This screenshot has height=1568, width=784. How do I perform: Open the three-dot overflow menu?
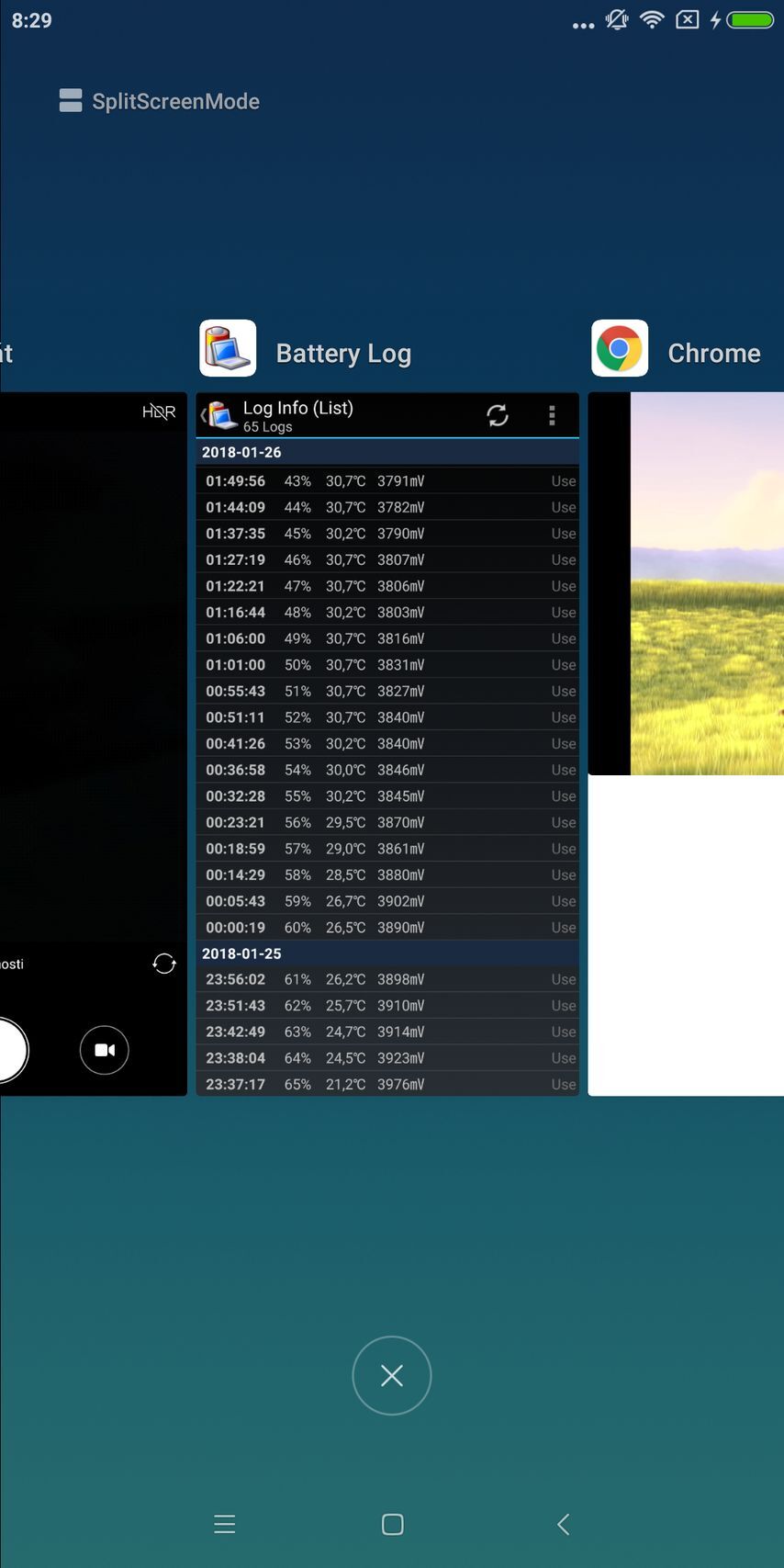[x=552, y=416]
